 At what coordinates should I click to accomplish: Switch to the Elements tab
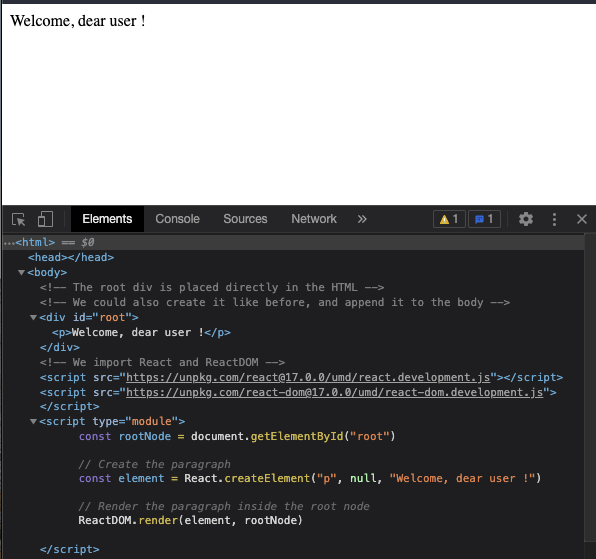(x=107, y=219)
